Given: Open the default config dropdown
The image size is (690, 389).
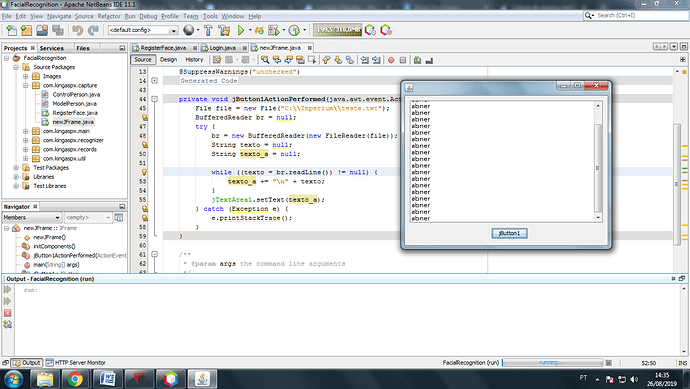Looking at the screenshot, I should pyautogui.click(x=143, y=30).
